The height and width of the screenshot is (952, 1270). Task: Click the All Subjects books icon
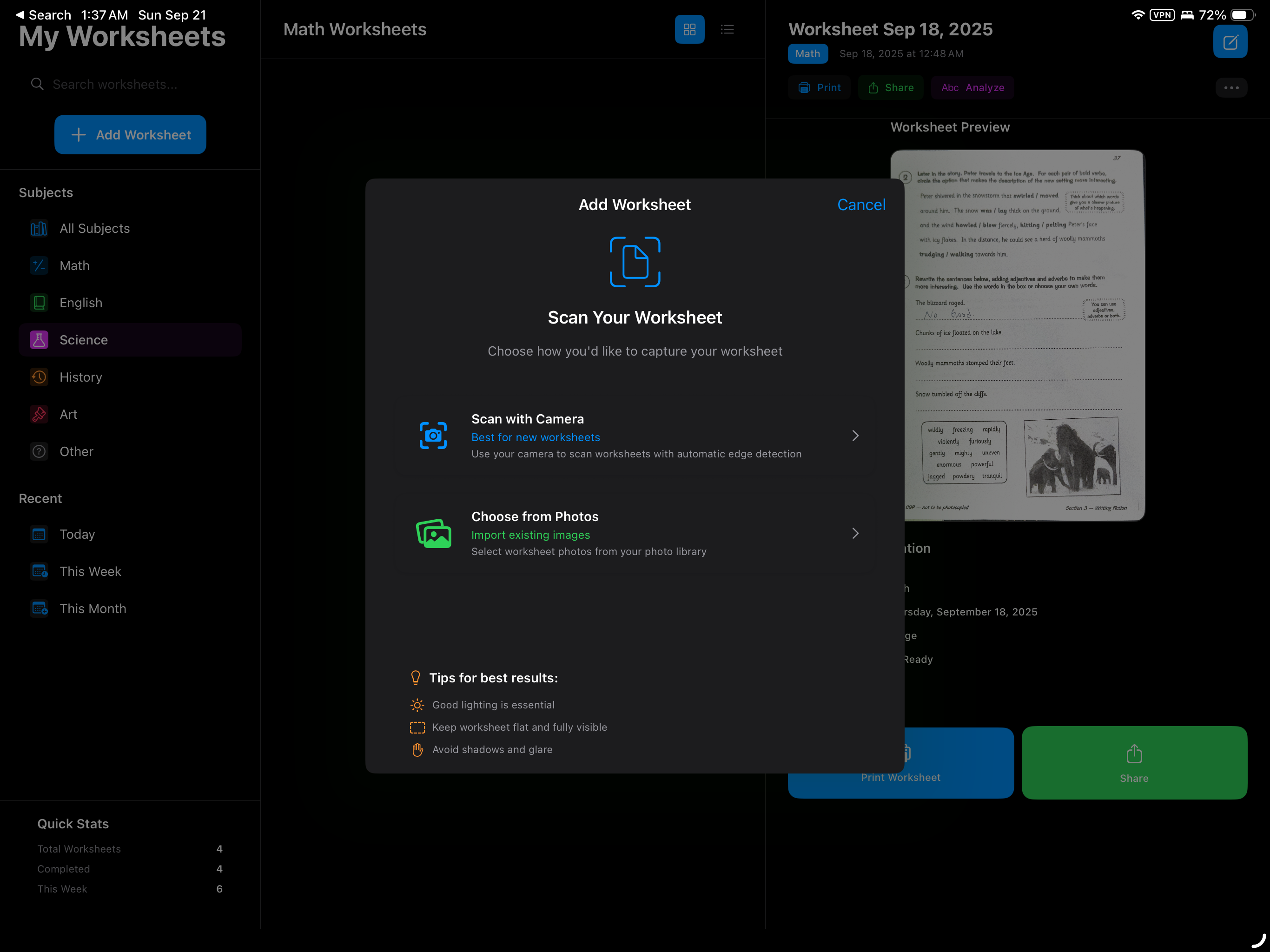[39, 229]
